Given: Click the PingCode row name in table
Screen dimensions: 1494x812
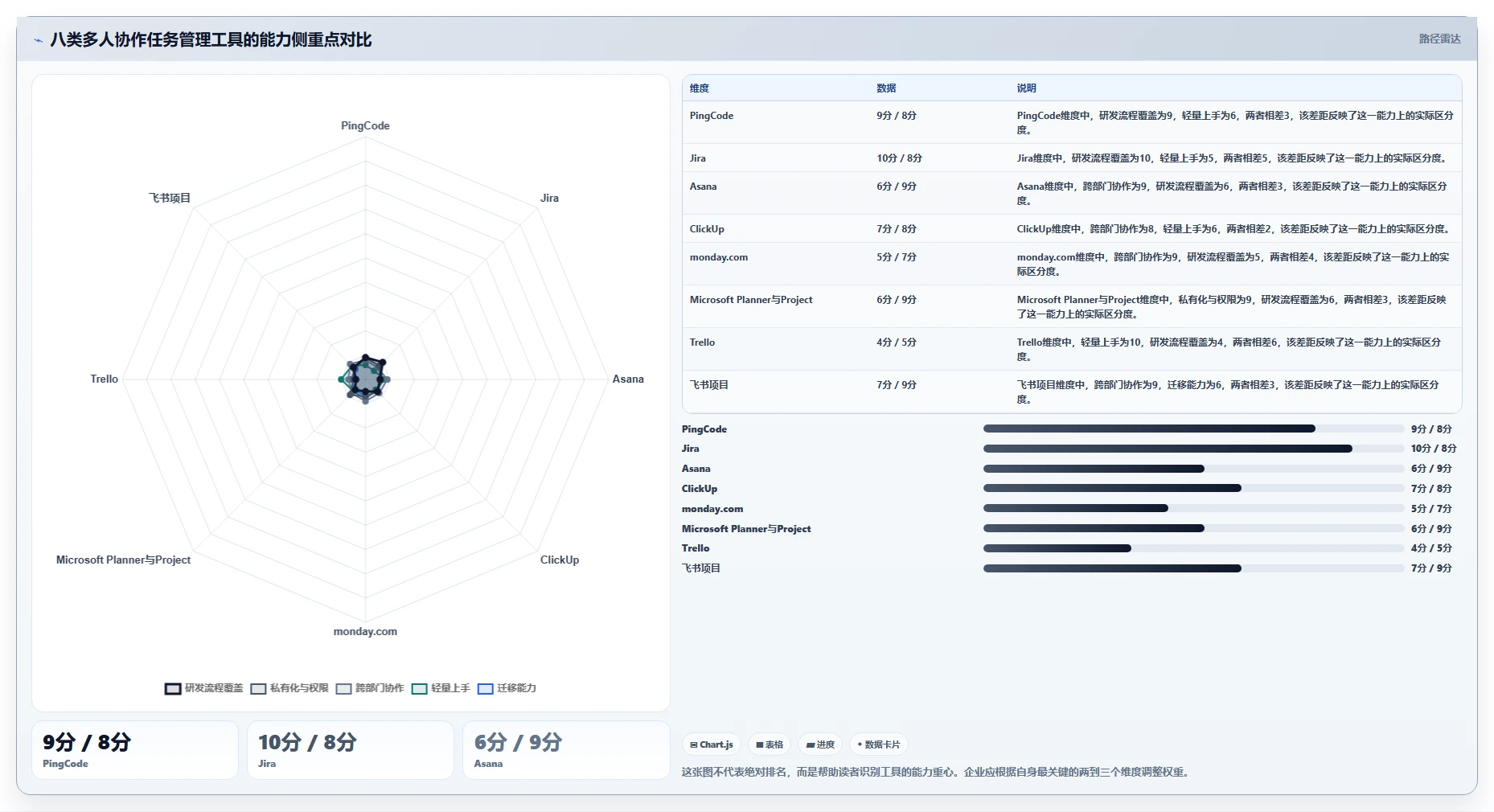Looking at the screenshot, I should [x=712, y=116].
